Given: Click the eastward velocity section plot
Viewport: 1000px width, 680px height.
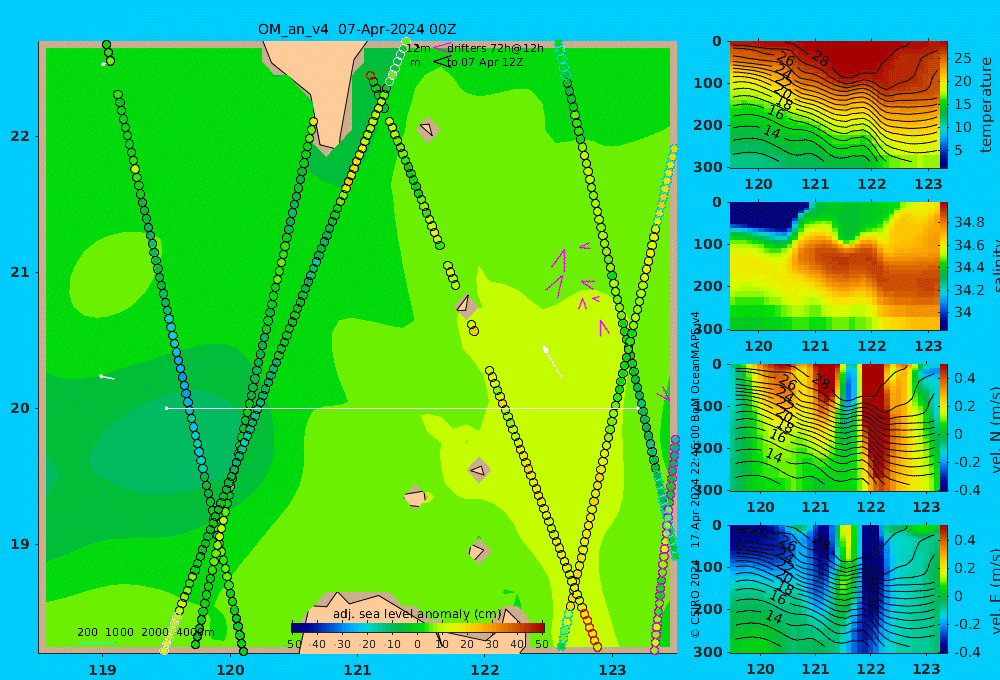Looking at the screenshot, I should tap(835, 589).
